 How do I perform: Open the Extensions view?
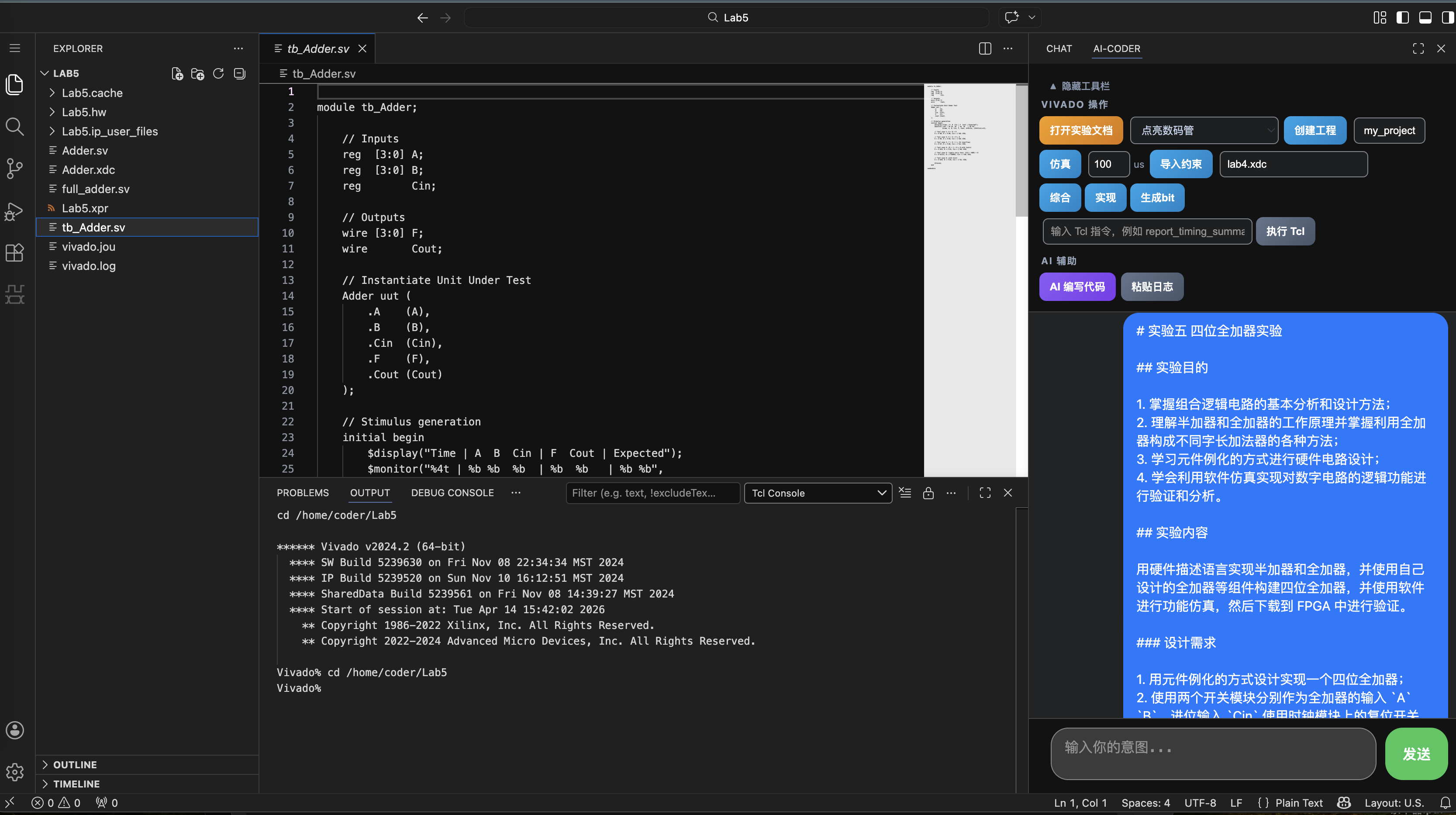[14, 252]
